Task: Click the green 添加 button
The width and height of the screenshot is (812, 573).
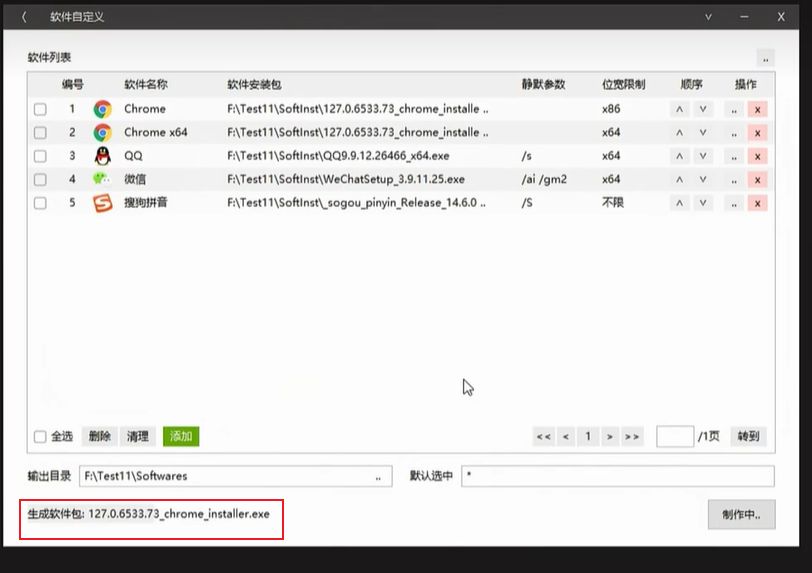Action: (181, 437)
